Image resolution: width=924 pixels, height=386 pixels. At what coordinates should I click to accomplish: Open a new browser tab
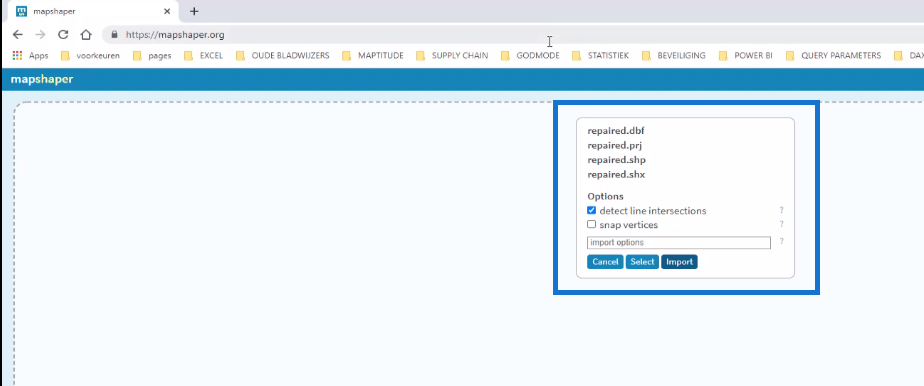[x=194, y=11]
